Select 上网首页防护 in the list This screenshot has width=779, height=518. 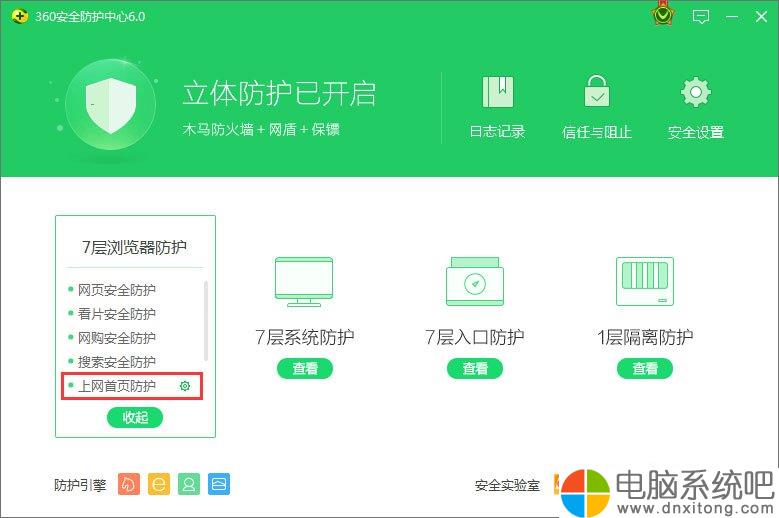tap(117, 386)
